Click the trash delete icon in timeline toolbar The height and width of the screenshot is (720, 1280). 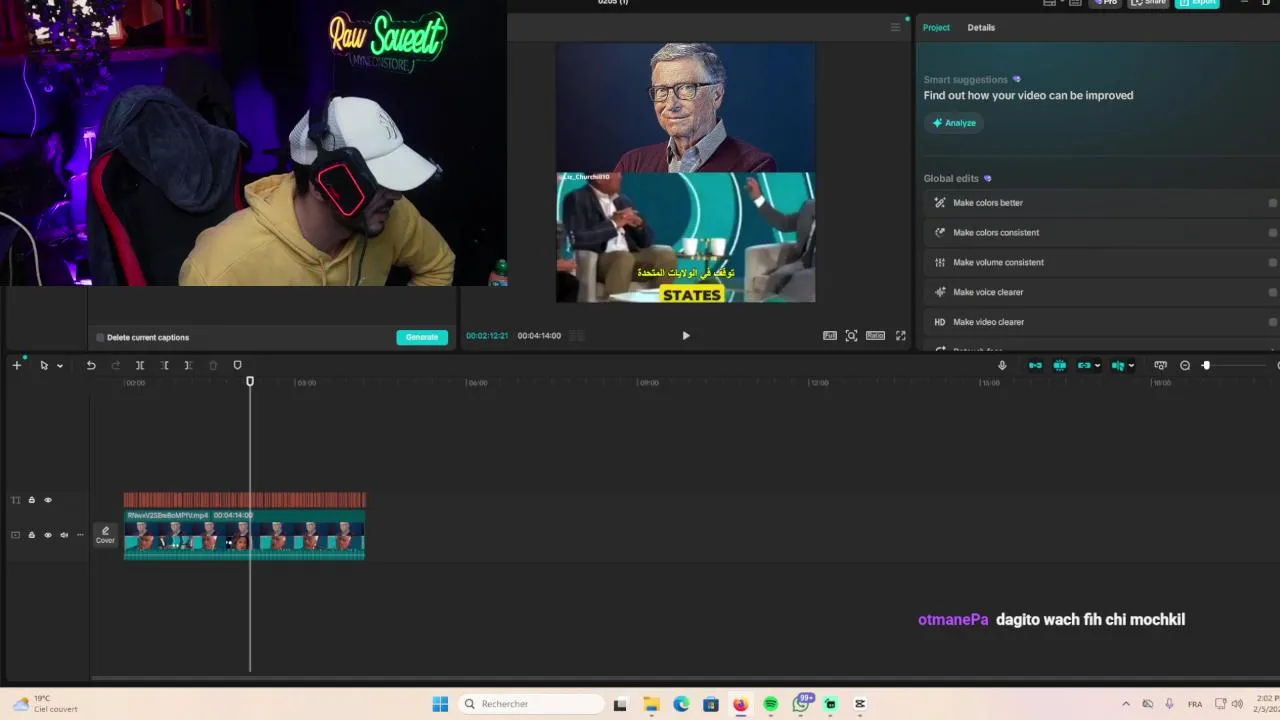click(213, 366)
